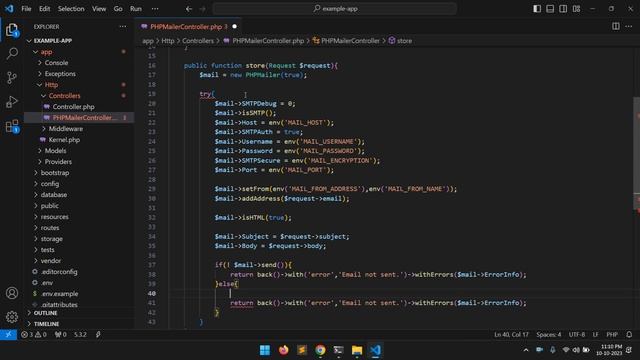Toggle secondary side bar layout icon
640x360 pixels.
point(563,9)
